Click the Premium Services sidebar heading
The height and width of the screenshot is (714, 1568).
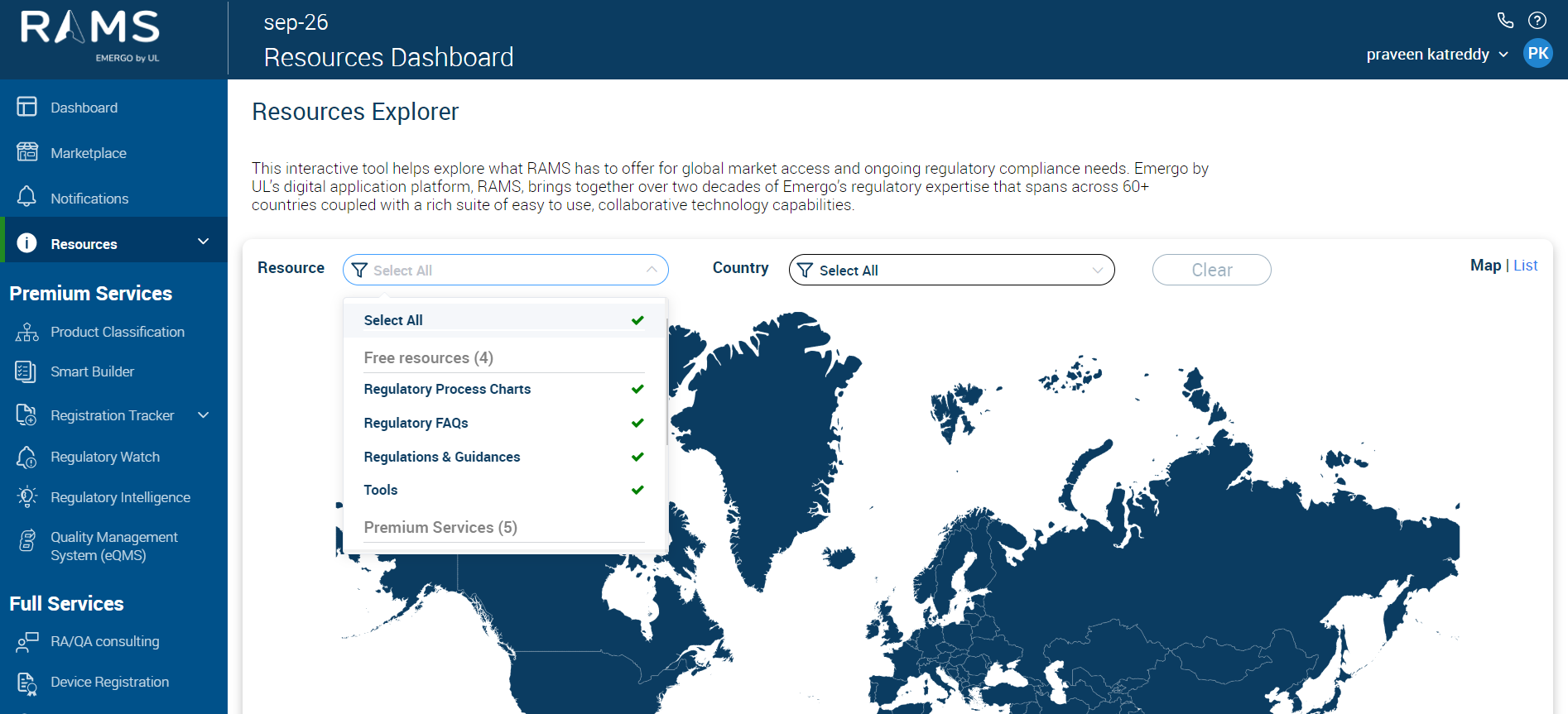91,294
